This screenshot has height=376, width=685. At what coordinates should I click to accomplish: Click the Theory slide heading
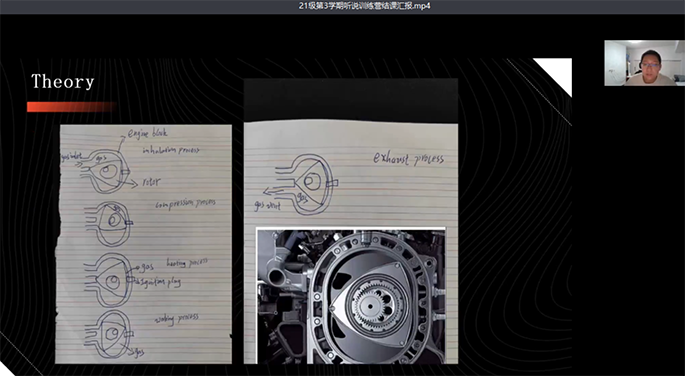point(62,82)
